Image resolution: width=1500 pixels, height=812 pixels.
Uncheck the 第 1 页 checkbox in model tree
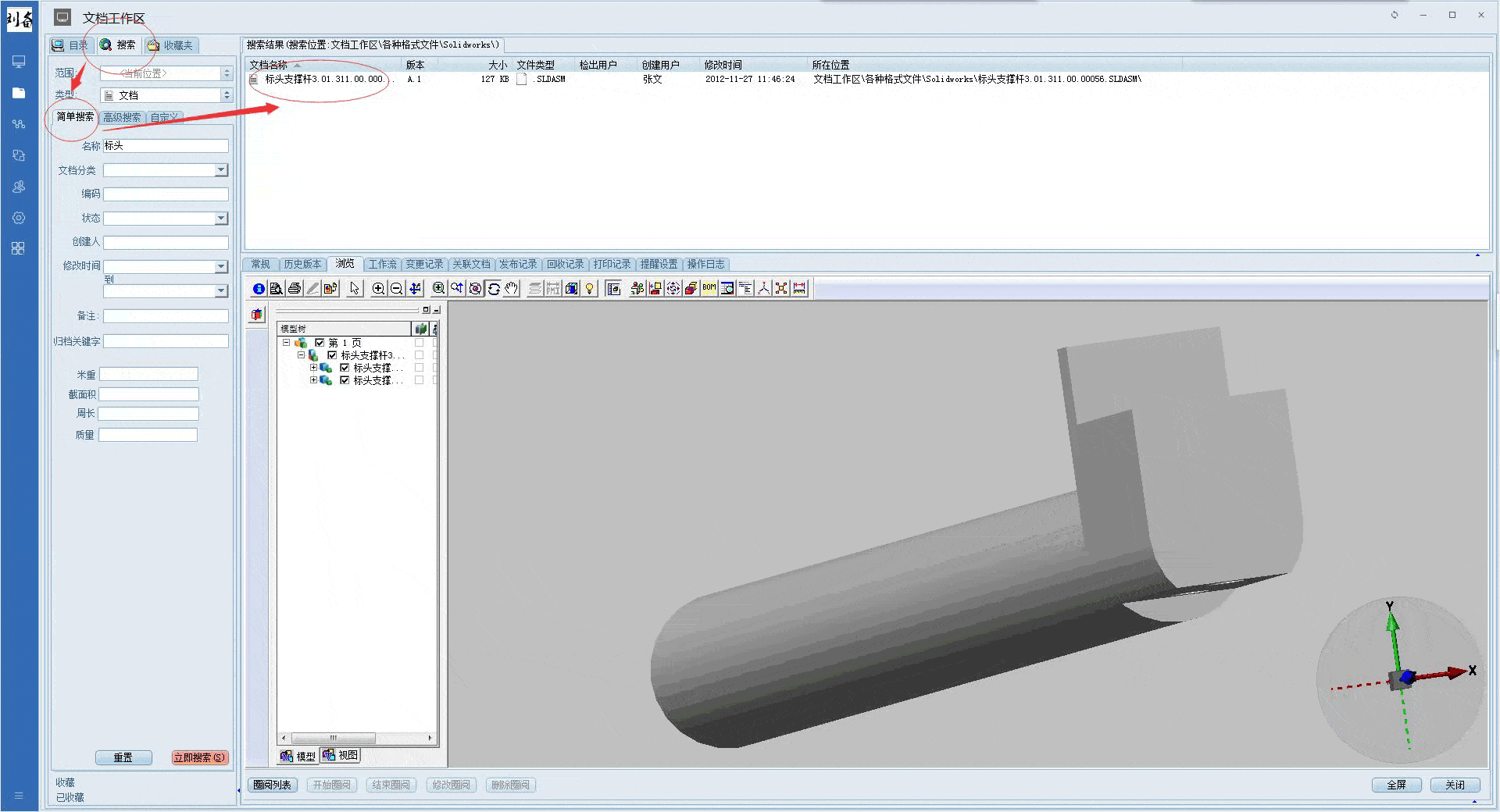pyautogui.click(x=320, y=343)
